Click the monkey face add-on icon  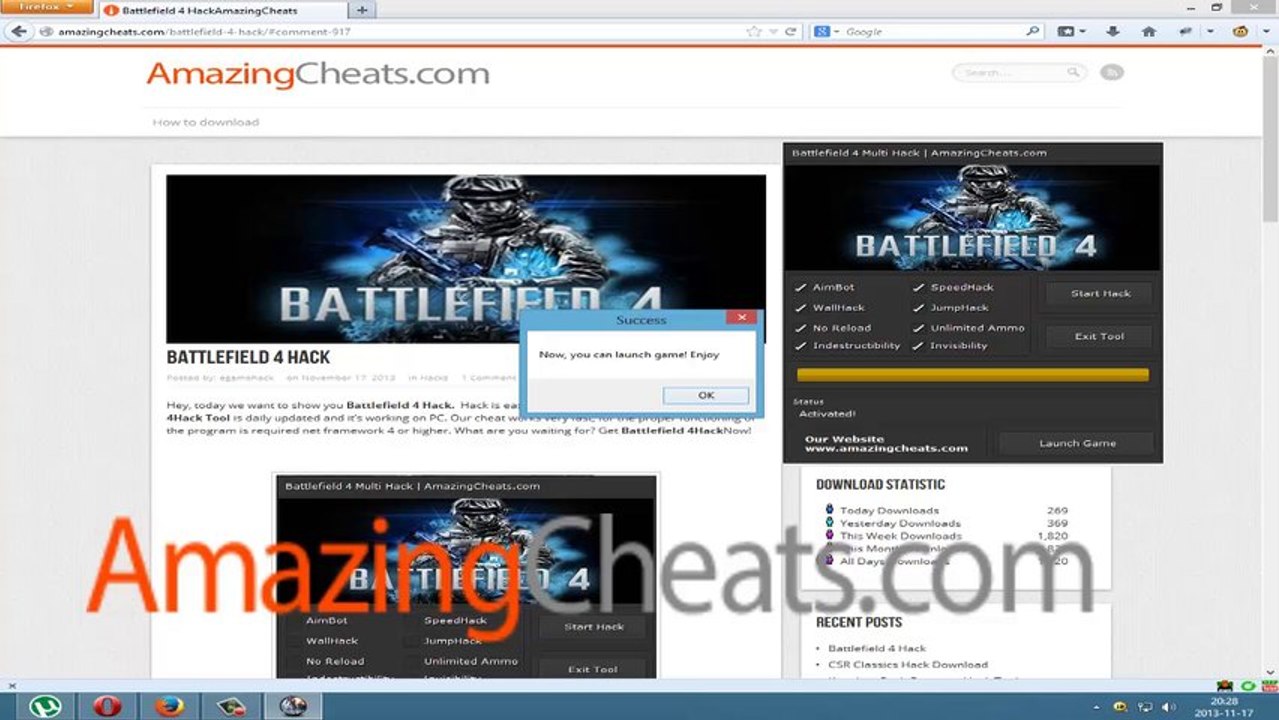tap(1241, 31)
